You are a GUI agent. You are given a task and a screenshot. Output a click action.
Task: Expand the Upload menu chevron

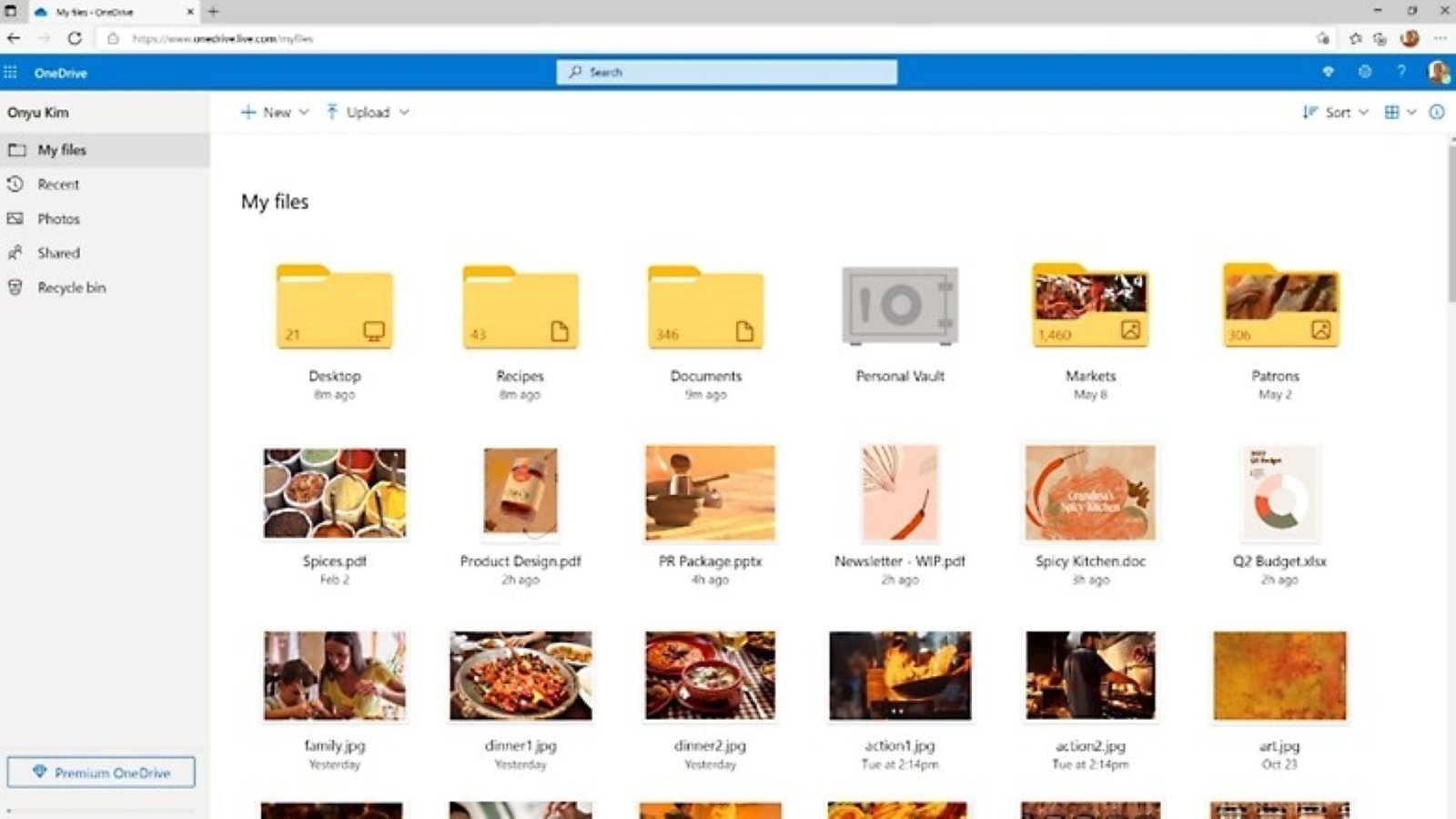point(404,112)
